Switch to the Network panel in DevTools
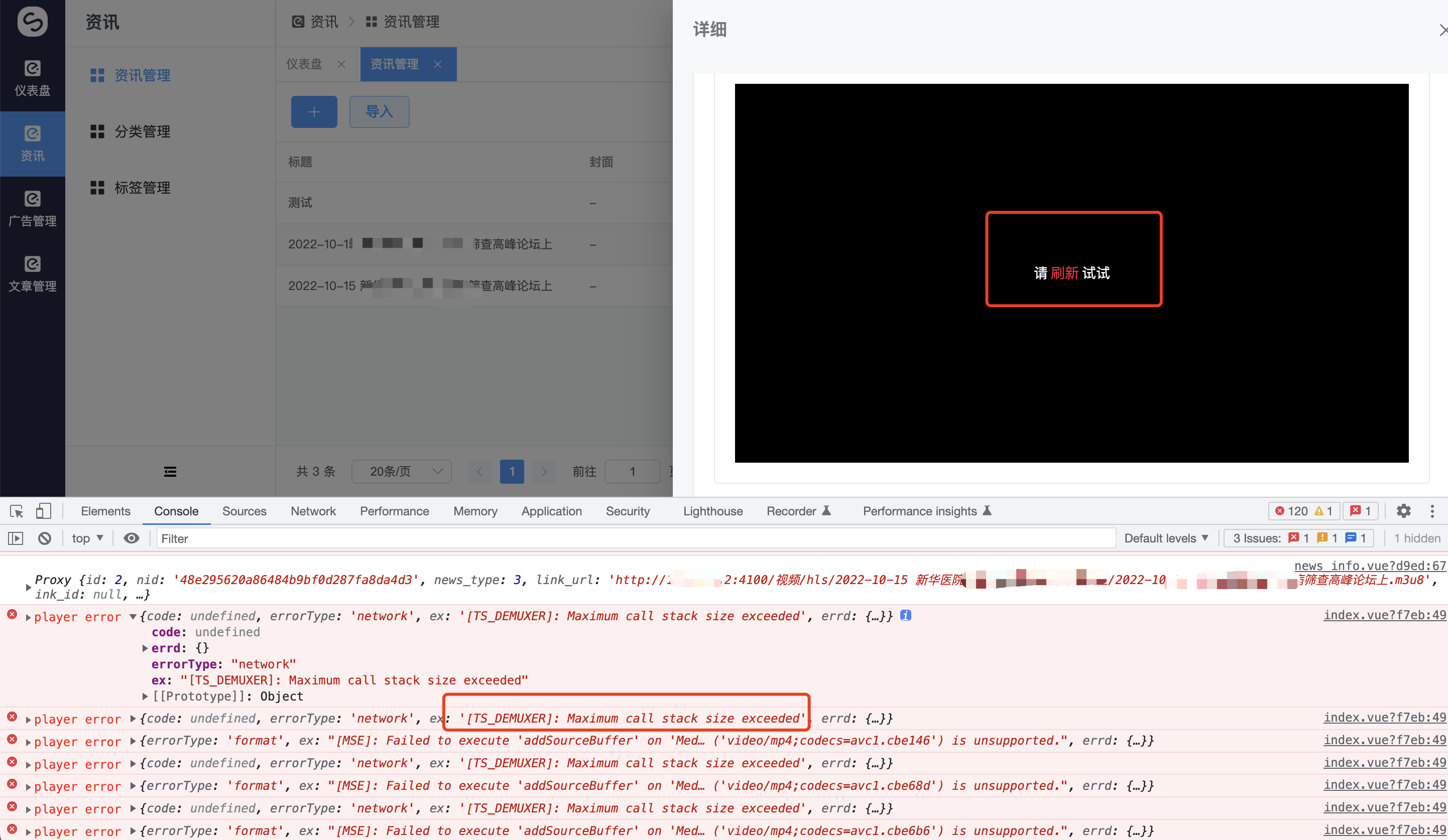Viewport: 1448px width, 840px height. tap(313, 511)
